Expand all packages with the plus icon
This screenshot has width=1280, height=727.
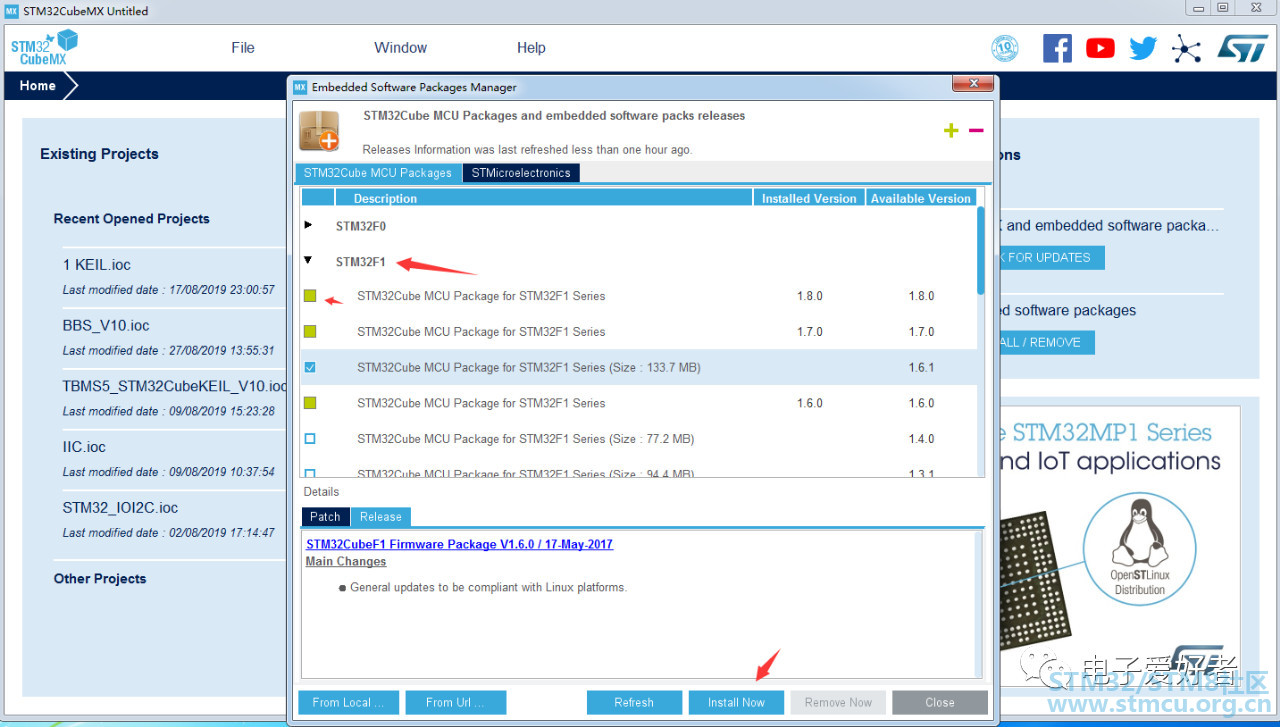[950, 131]
